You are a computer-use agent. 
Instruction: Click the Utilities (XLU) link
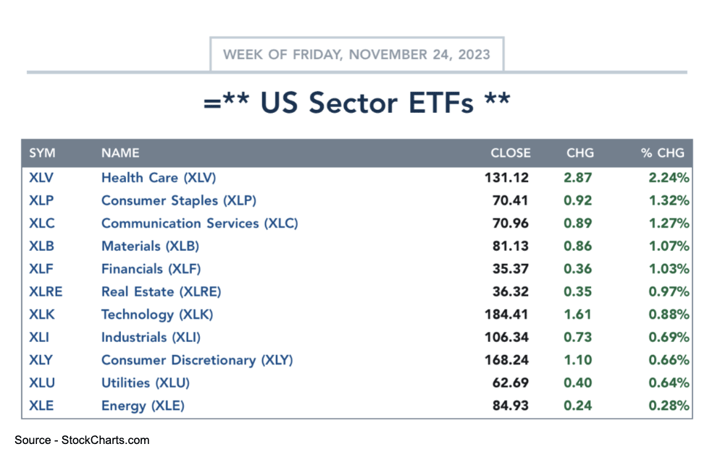(x=145, y=383)
